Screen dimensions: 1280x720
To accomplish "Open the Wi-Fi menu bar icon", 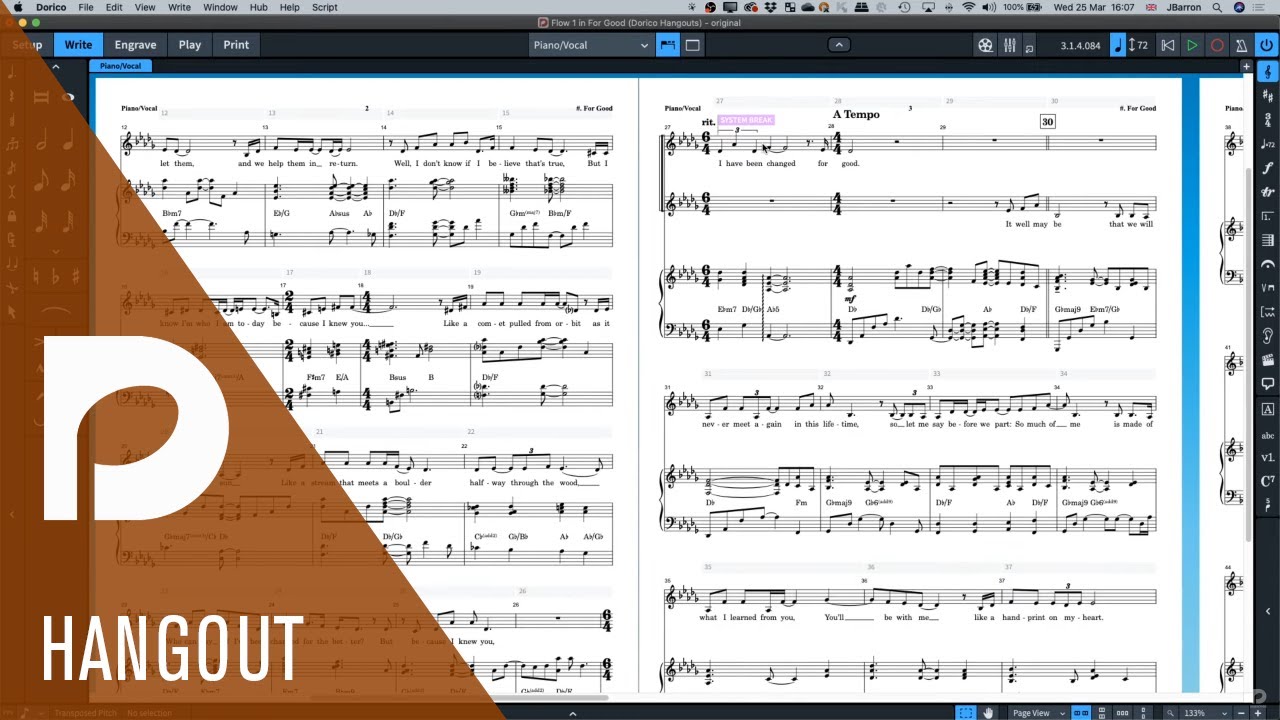I will click(x=968, y=7).
